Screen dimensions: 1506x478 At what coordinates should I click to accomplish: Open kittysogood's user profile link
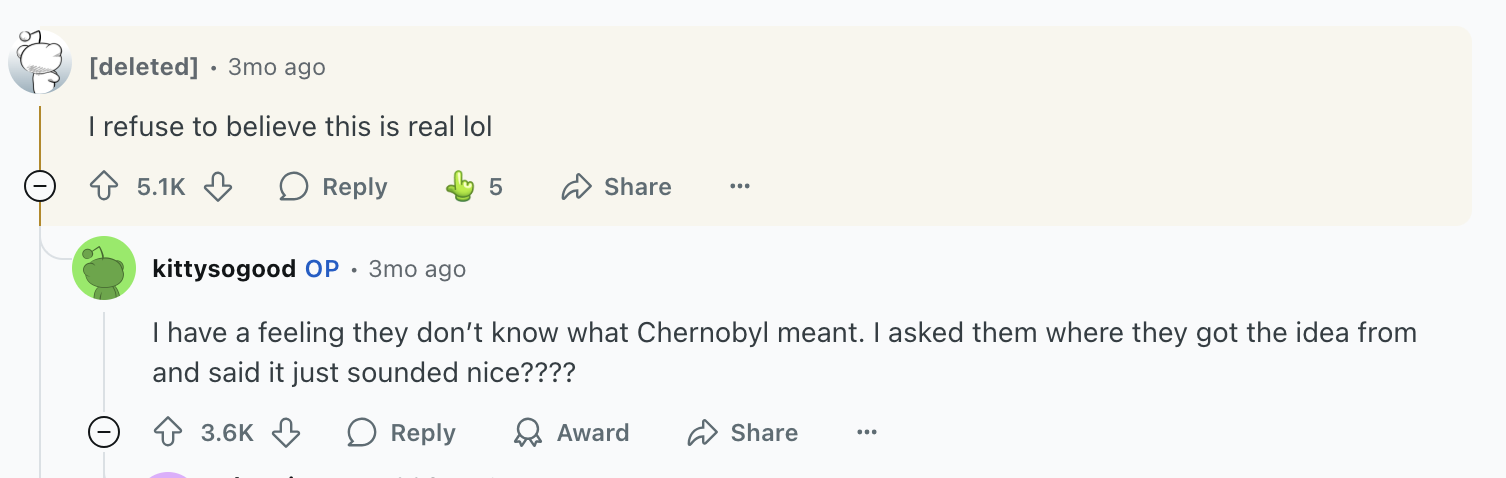(224, 269)
